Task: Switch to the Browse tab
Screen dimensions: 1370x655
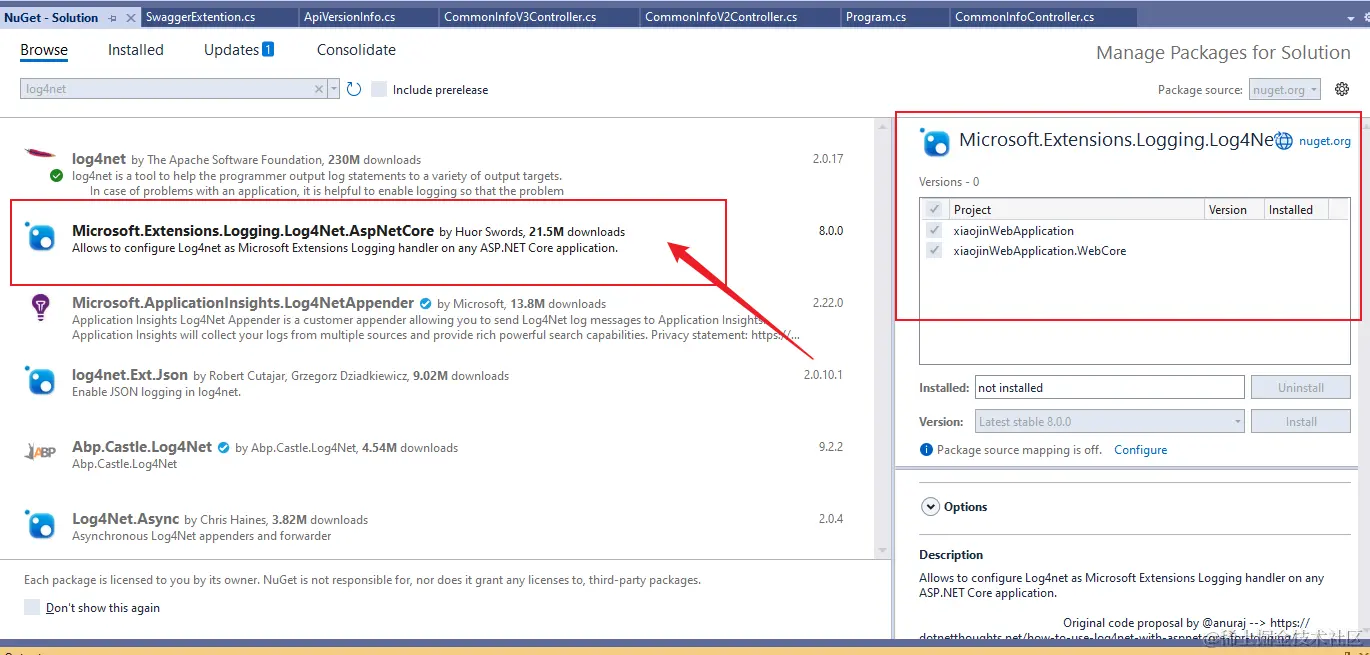Action: coord(44,50)
